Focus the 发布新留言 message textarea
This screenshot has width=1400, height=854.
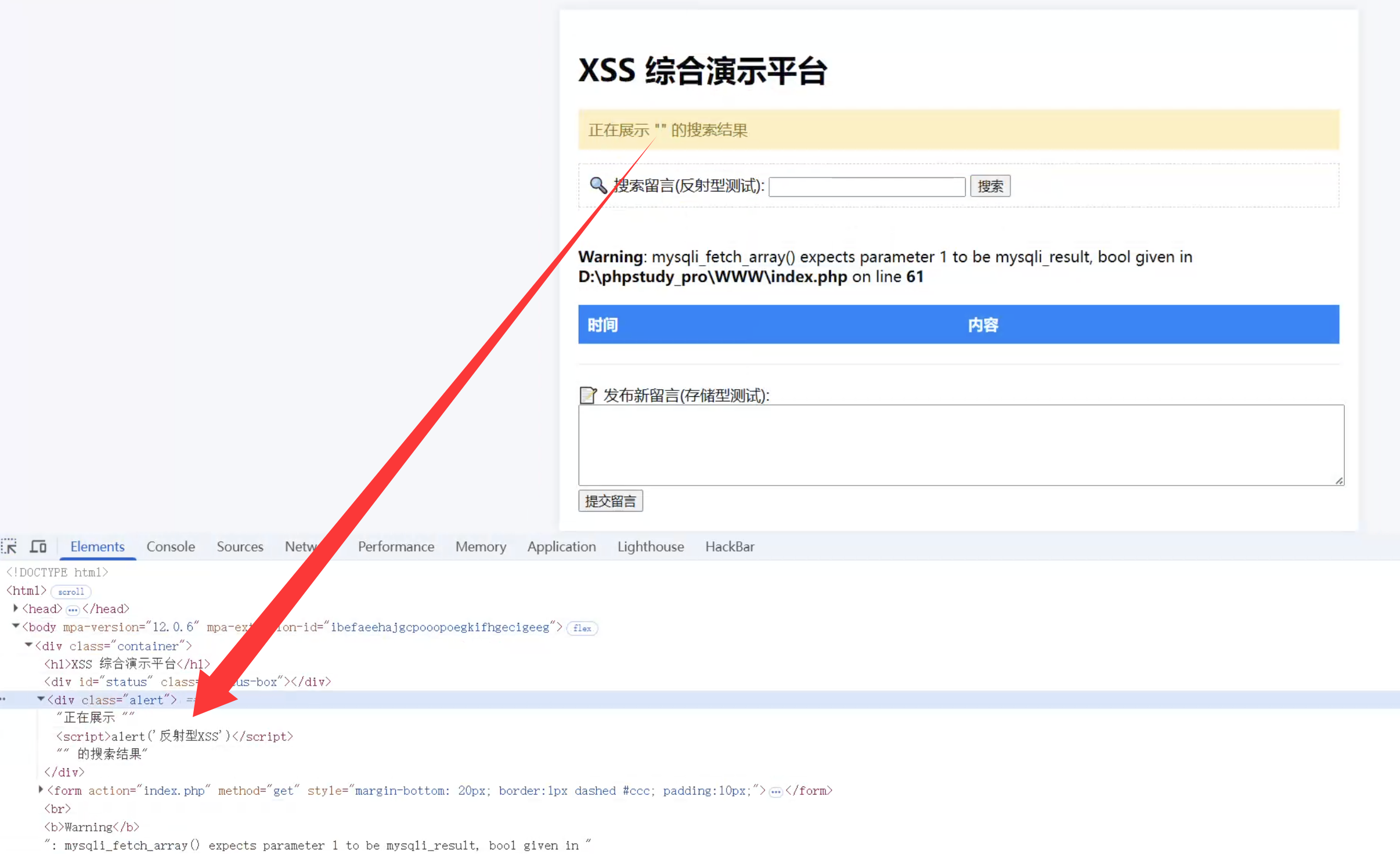coord(961,445)
